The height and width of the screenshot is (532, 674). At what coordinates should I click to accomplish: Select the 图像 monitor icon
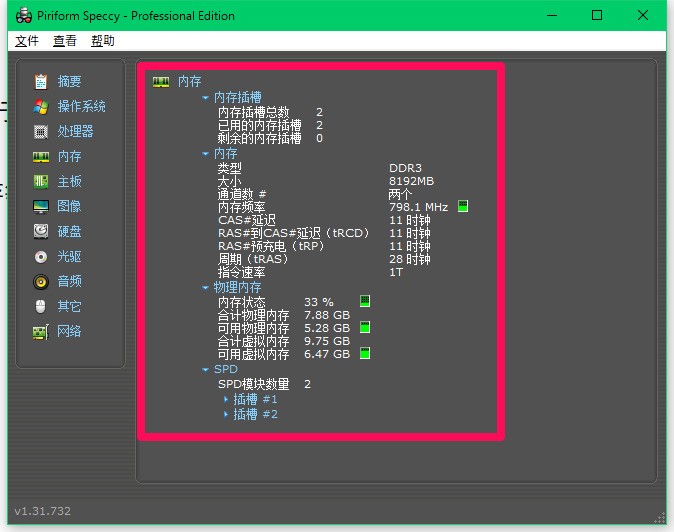pyautogui.click(x=41, y=206)
